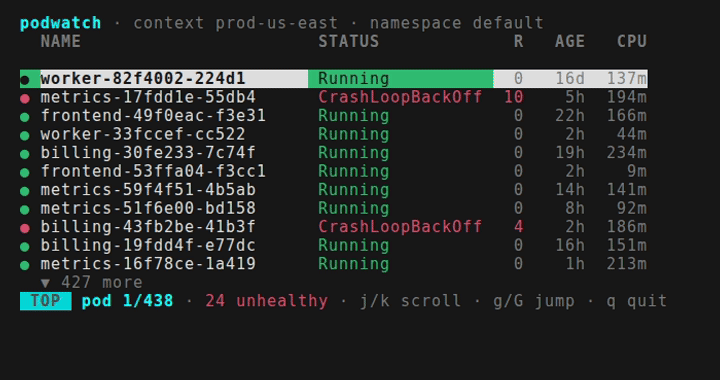Click 'q quit' hint
The image size is (720, 380).
[637, 302]
